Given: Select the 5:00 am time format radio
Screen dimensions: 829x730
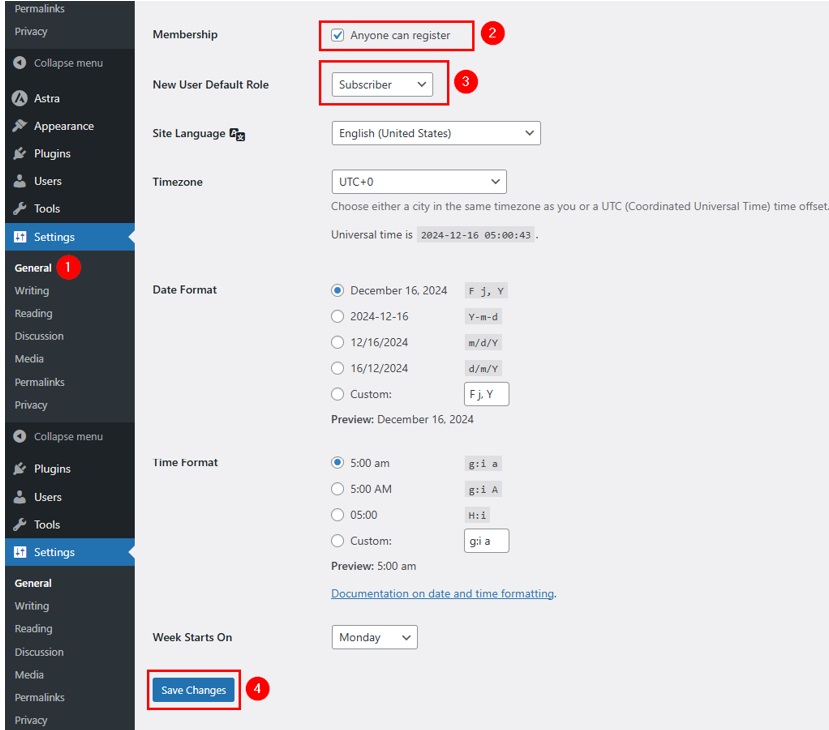Looking at the screenshot, I should coord(337,463).
